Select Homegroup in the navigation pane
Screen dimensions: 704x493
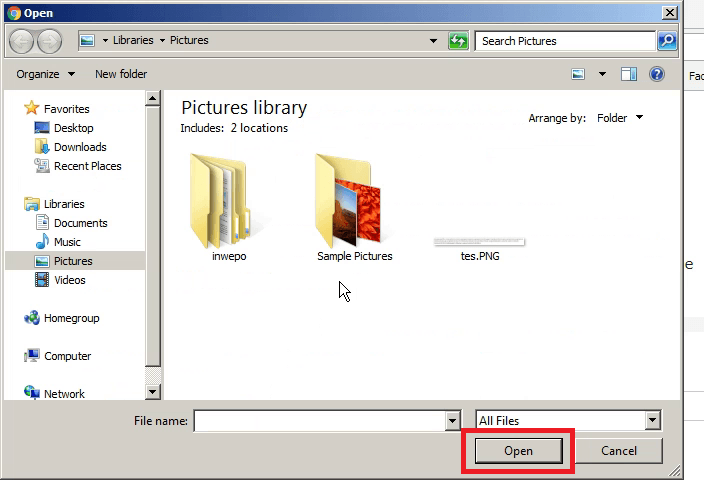(71, 318)
